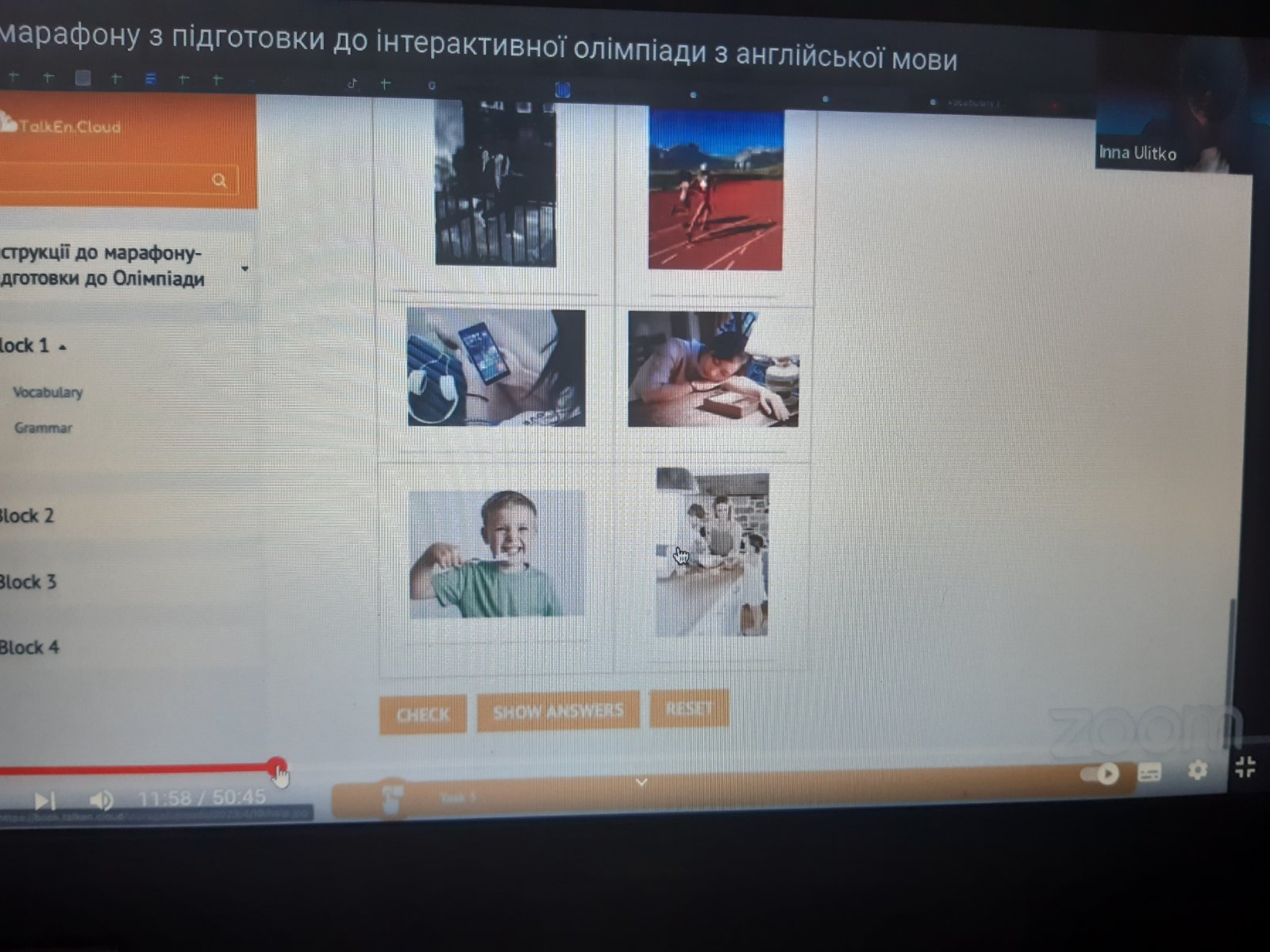Image resolution: width=1270 pixels, height=952 pixels.
Task: Open the chevron above the task bar
Action: pyautogui.click(x=641, y=782)
